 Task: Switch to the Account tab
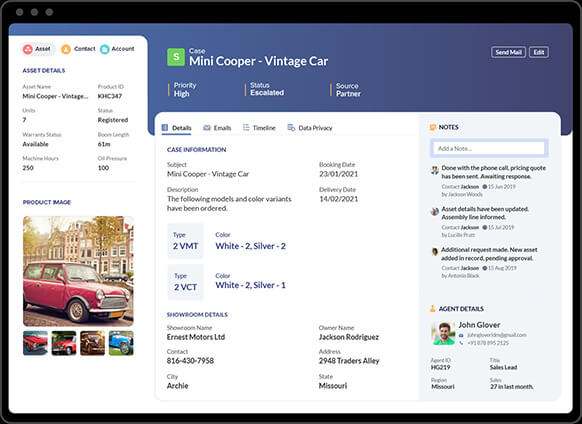(117, 49)
